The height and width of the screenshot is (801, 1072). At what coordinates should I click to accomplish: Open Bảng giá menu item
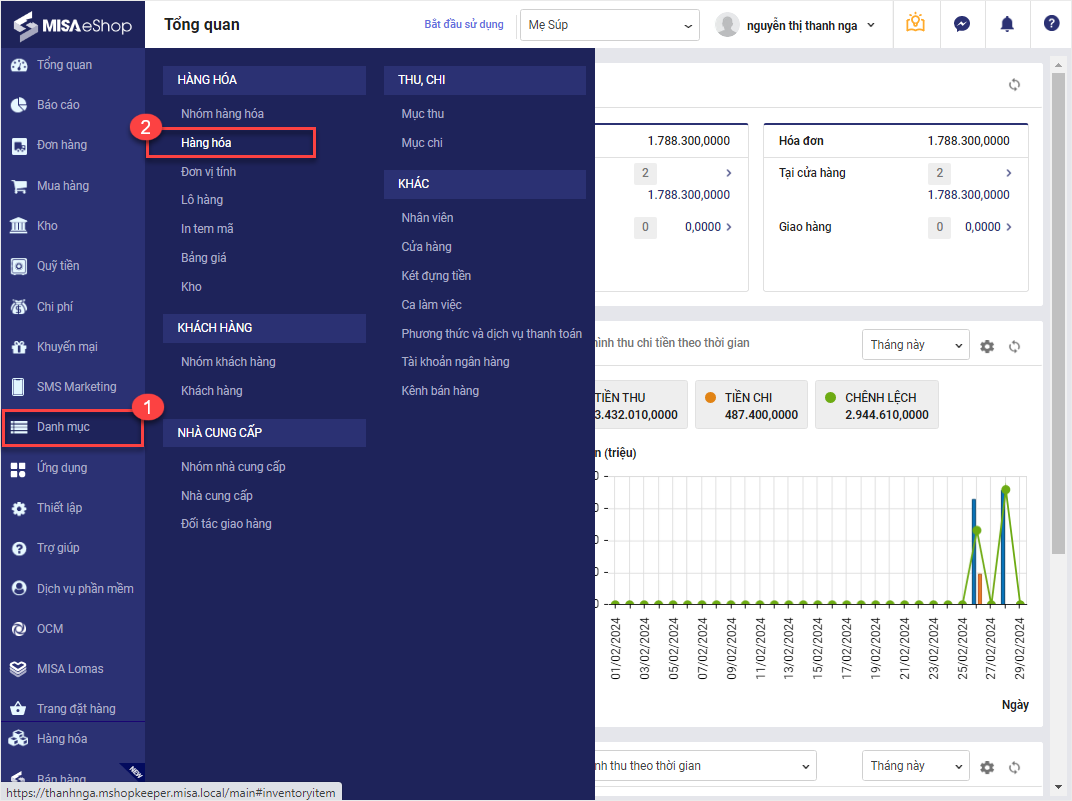click(204, 258)
